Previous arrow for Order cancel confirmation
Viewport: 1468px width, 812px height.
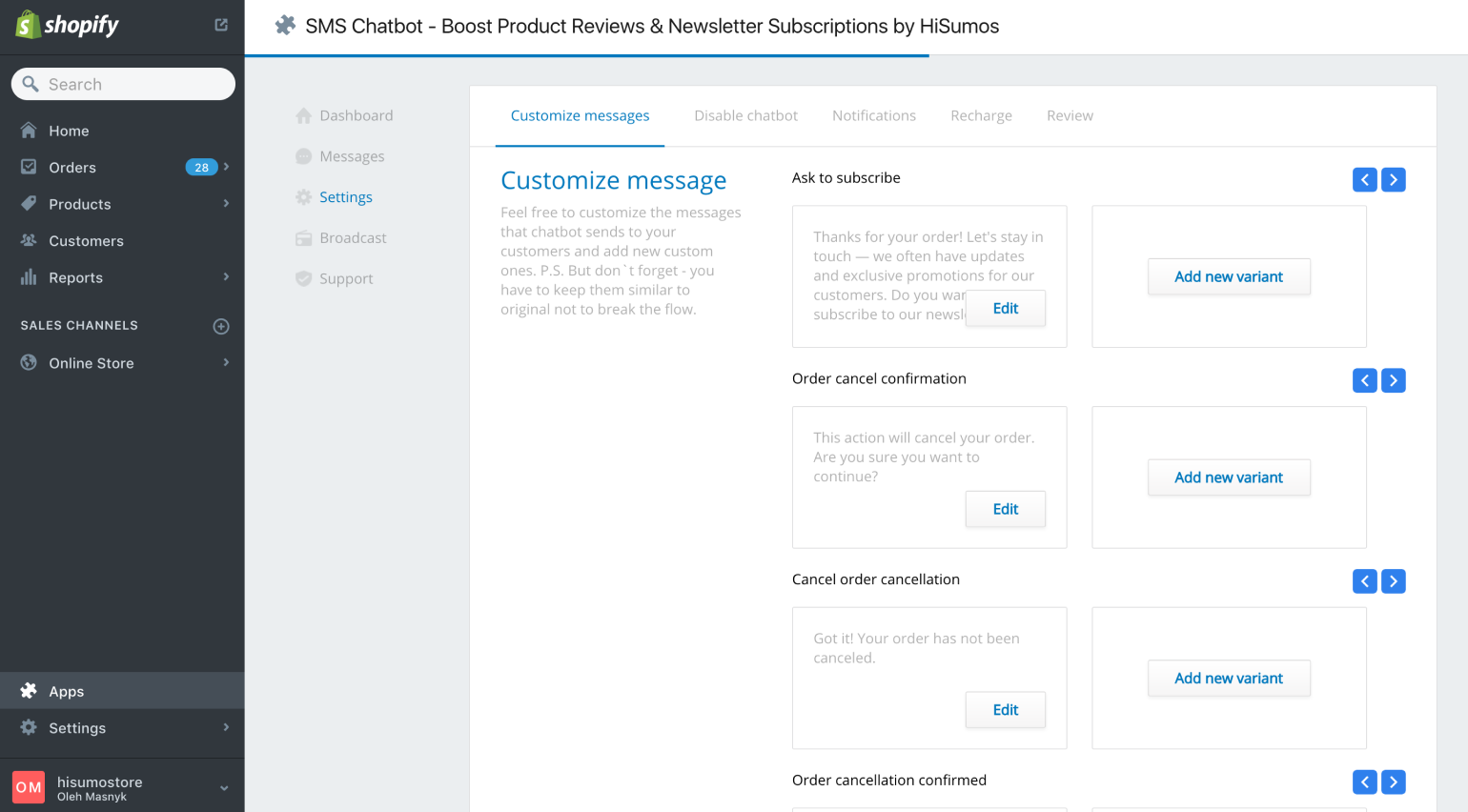point(1365,380)
